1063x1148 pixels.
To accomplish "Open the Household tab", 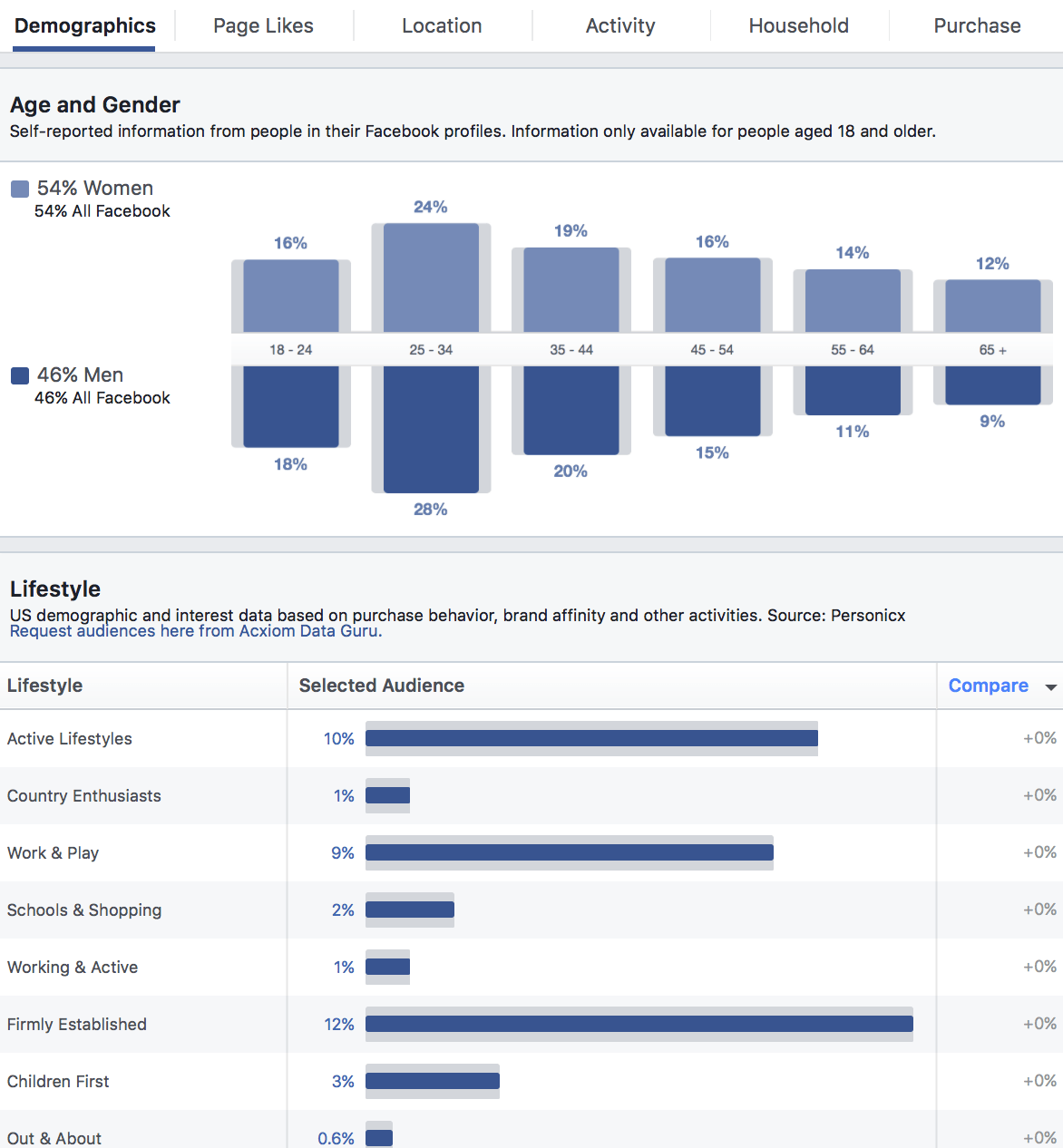I will coord(798,25).
